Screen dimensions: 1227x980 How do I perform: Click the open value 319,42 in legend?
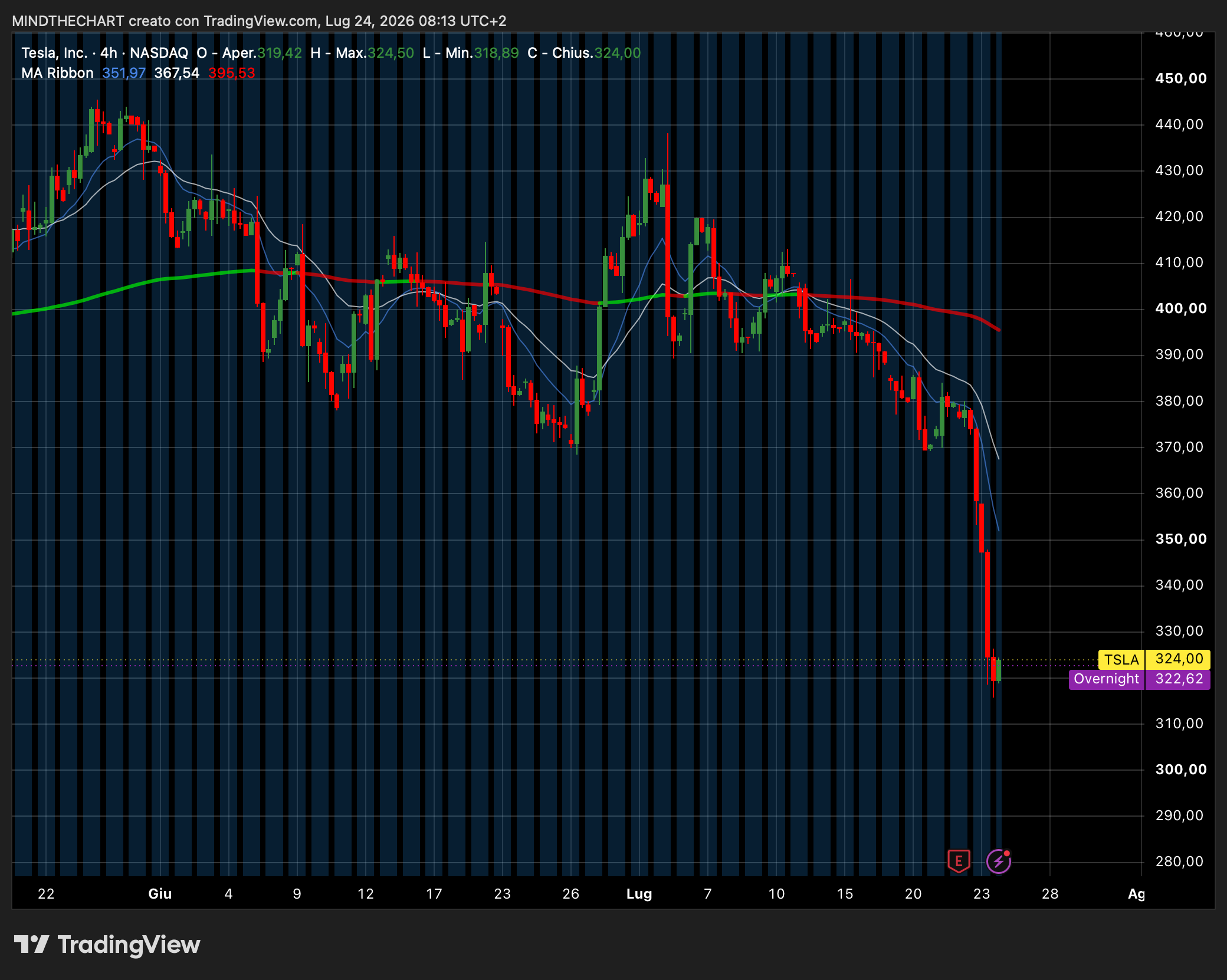click(280, 53)
